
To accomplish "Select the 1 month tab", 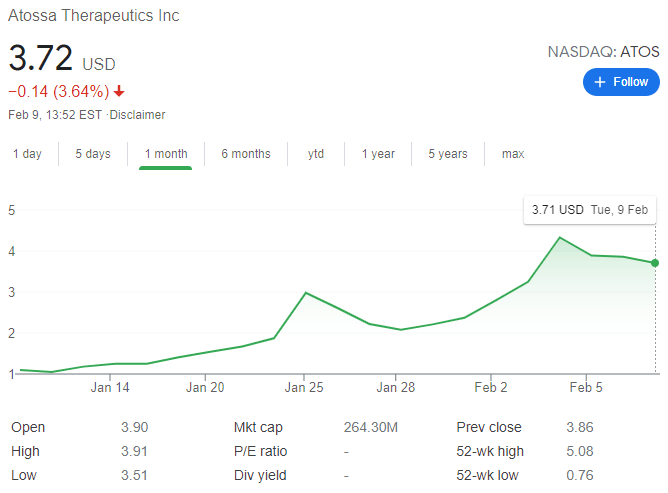I will [166, 154].
